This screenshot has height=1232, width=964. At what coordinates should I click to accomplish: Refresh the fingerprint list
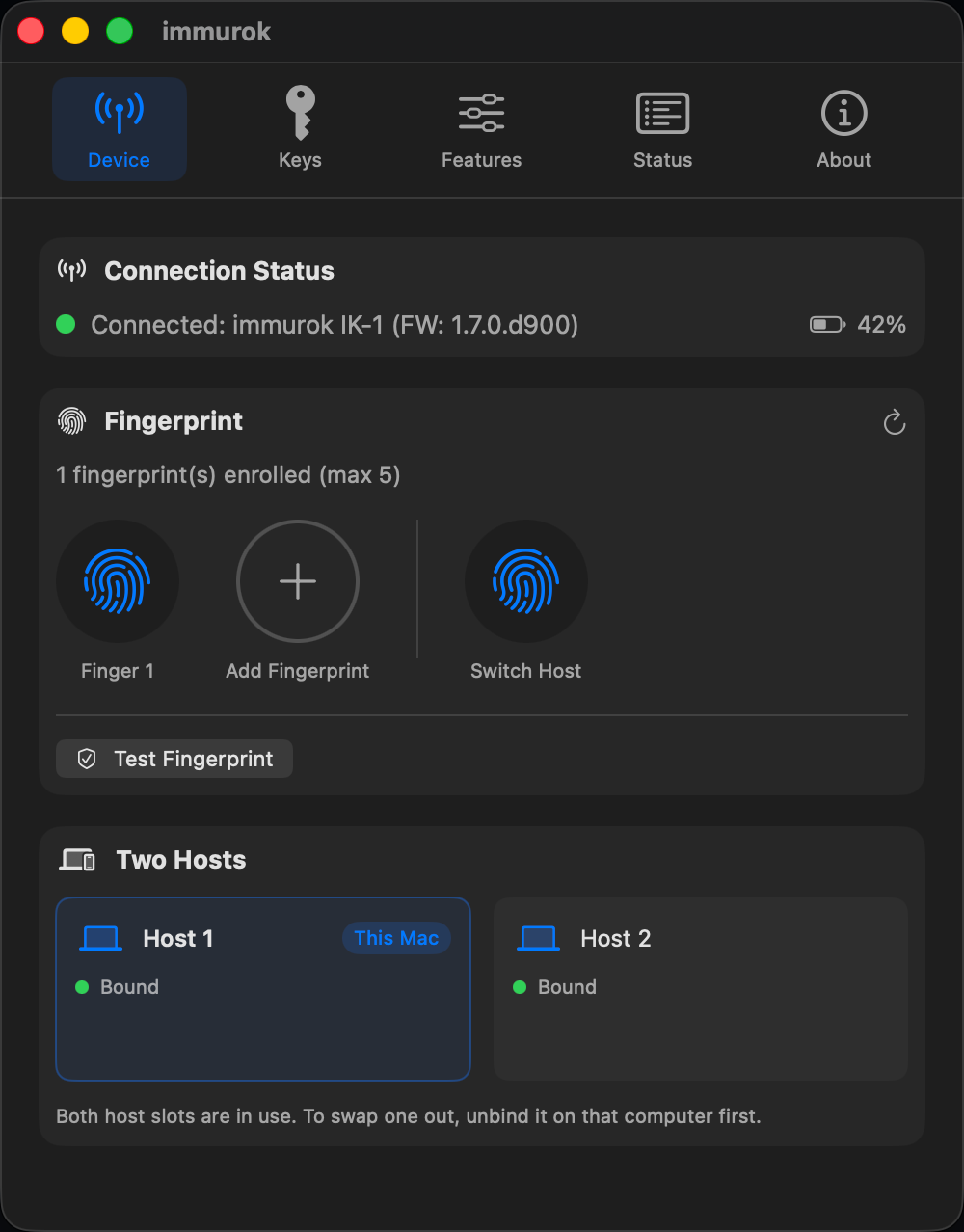895,422
